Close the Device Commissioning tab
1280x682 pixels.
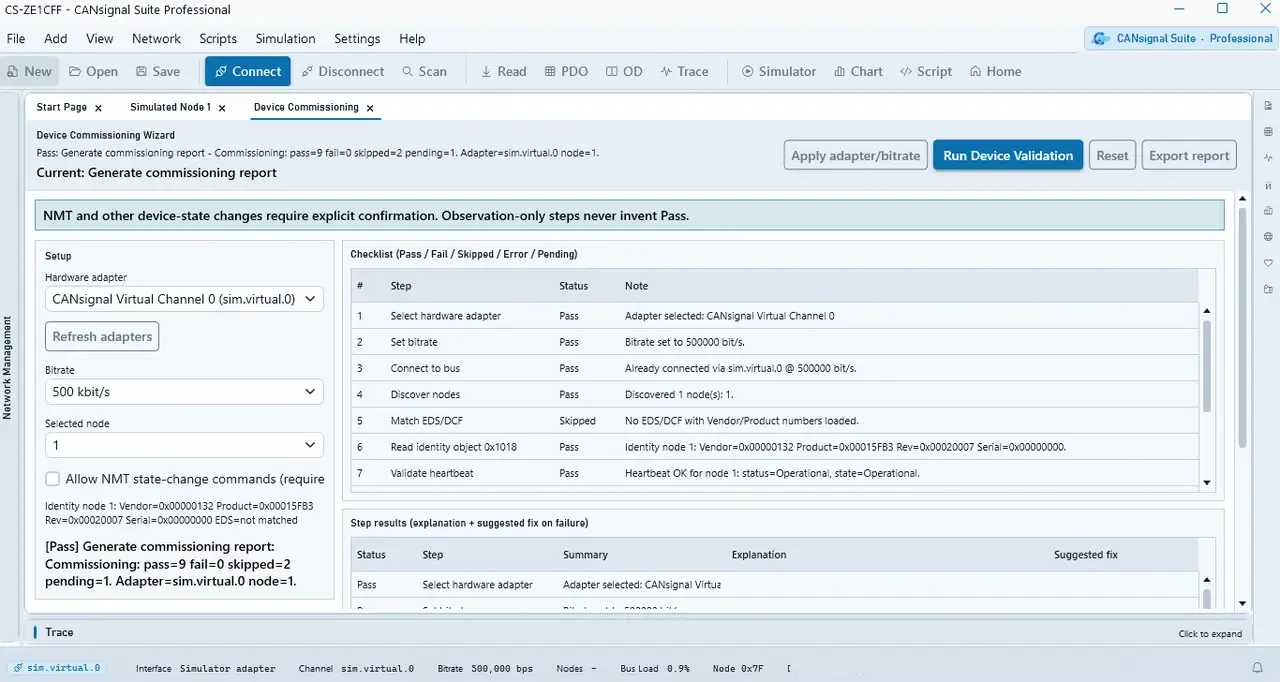[370, 108]
